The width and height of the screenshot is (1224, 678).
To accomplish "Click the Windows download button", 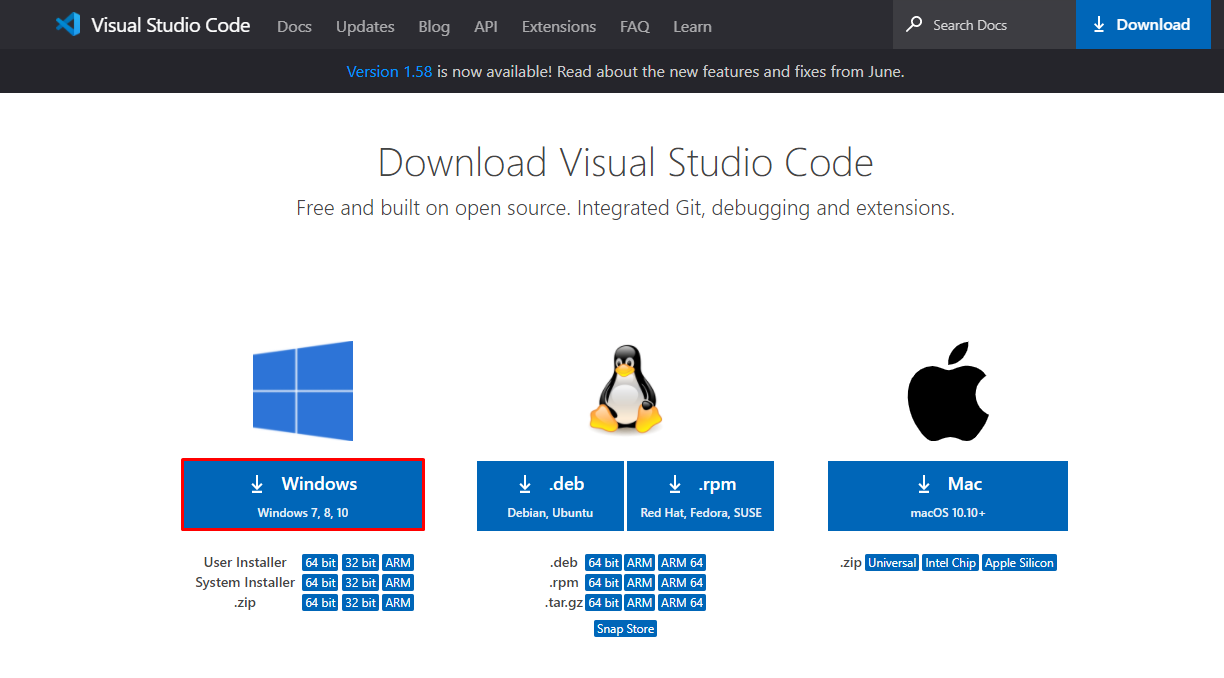I will [x=303, y=495].
